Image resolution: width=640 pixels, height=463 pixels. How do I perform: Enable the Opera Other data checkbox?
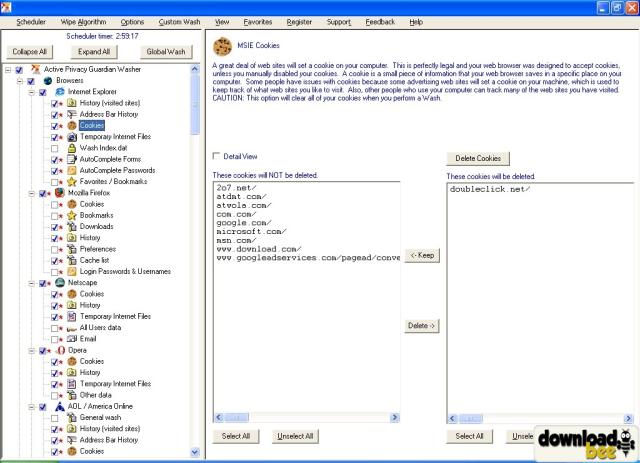pyautogui.click(x=54, y=396)
